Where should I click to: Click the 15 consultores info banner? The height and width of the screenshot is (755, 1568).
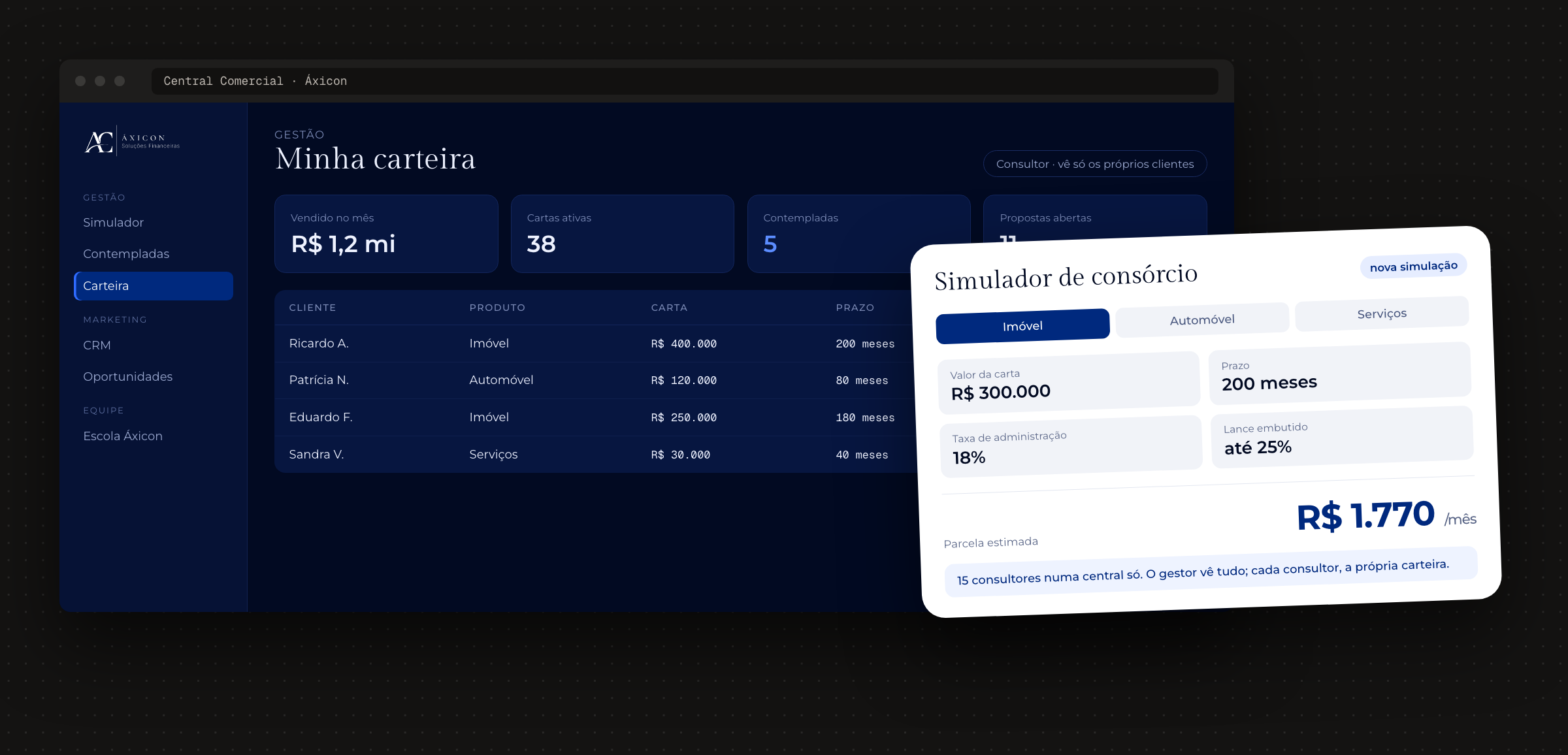(x=1211, y=571)
